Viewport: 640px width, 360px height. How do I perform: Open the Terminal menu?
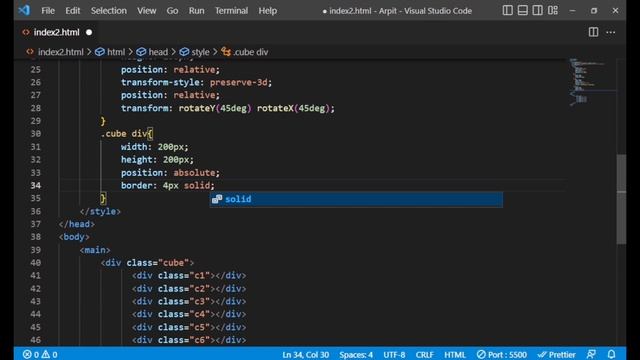coord(231,11)
